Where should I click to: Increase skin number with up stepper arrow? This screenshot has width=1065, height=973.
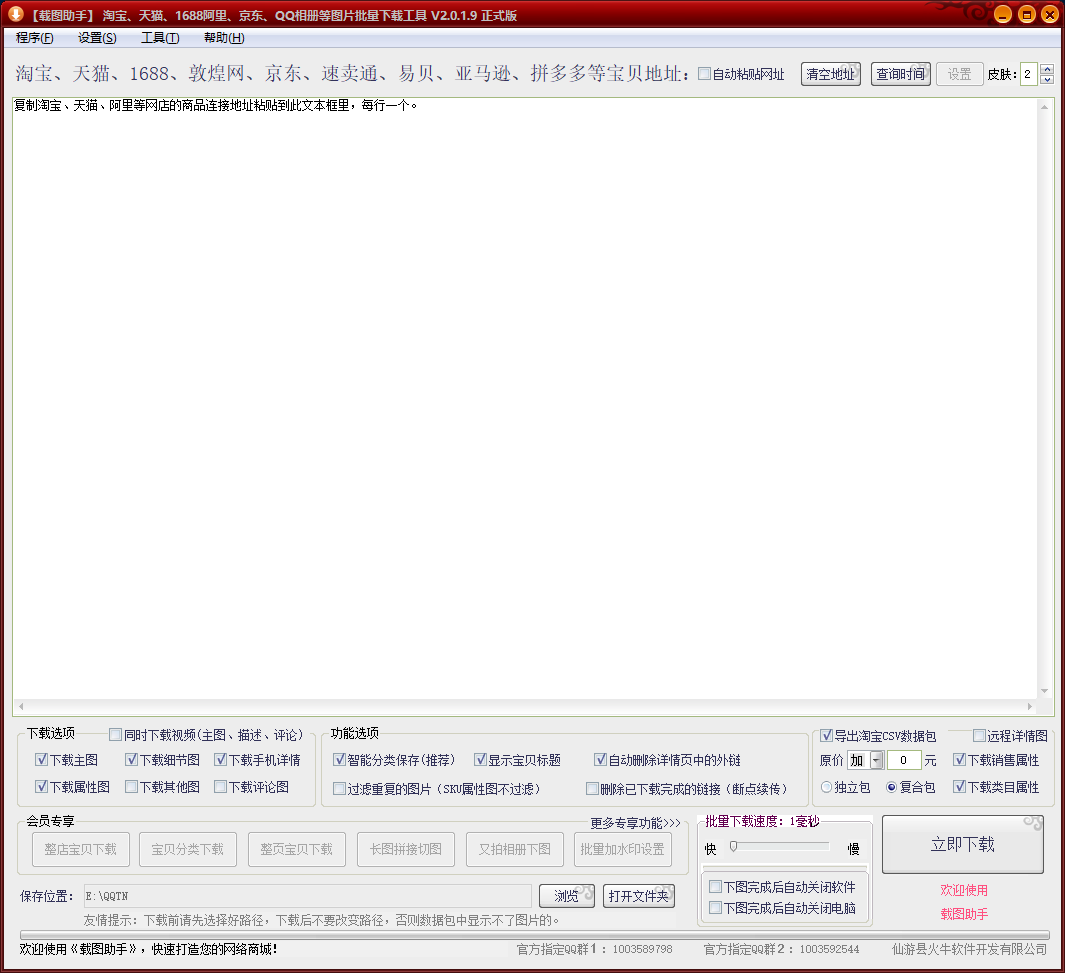[x=1047, y=69]
